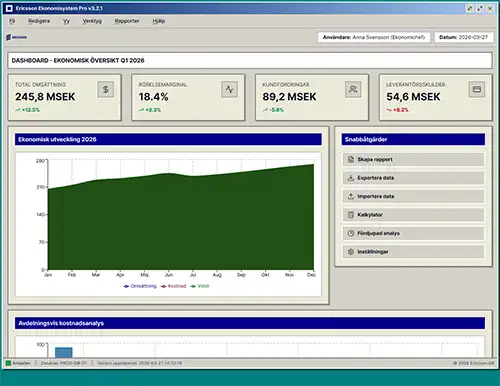Click the Snabbåtgärder panel header

coord(413,139)
